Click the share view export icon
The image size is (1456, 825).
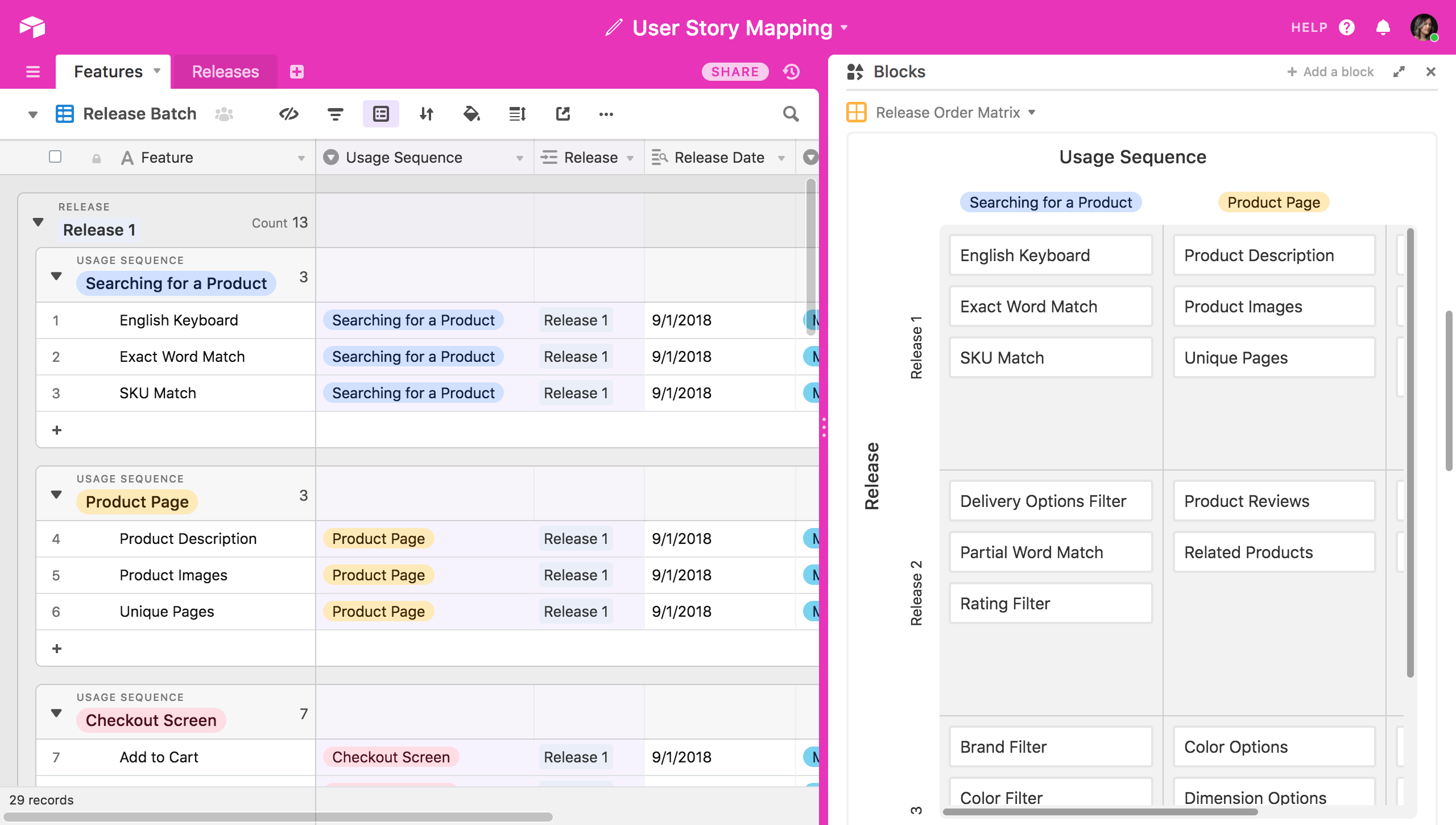click(562, 114)
